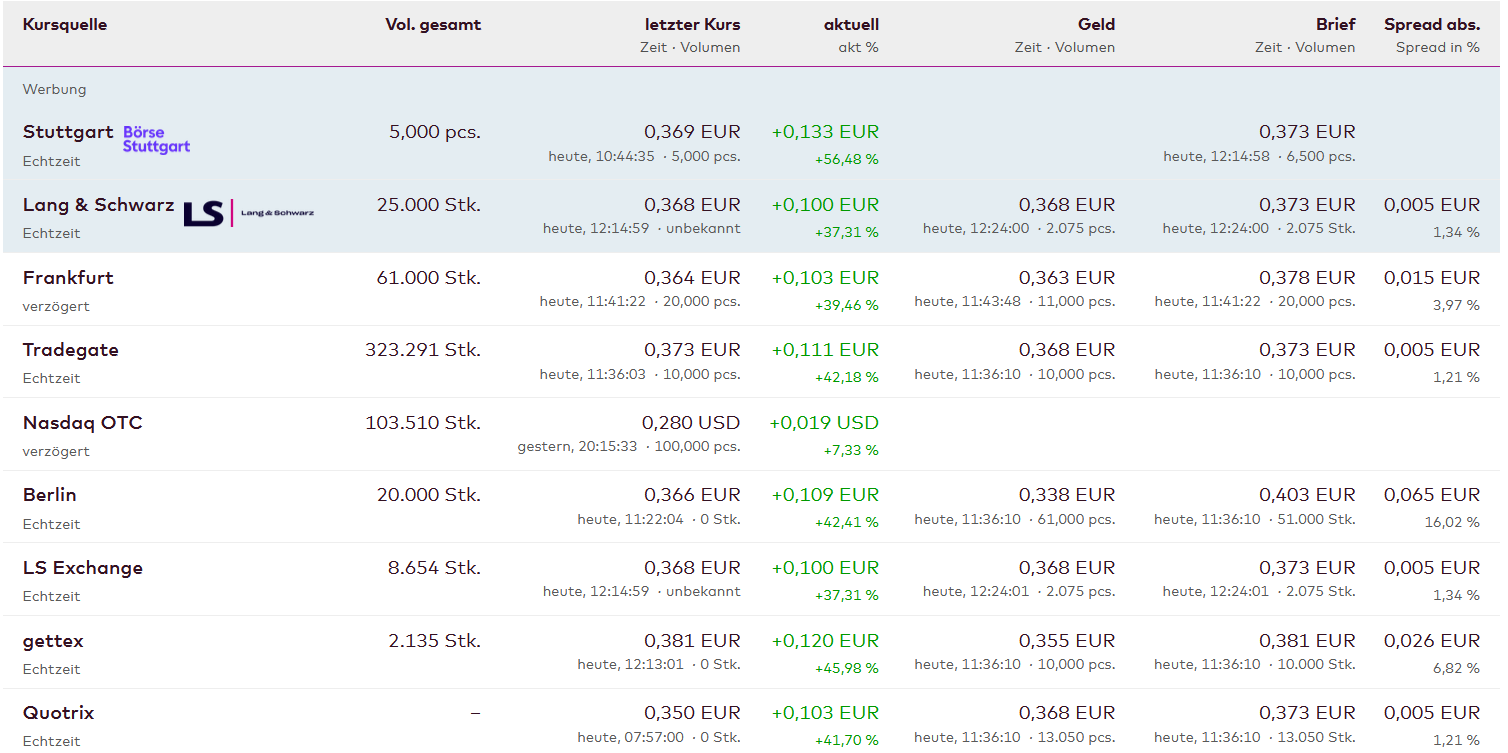Select Frankfurt volume 61.000 Stk.

(429, 277)
